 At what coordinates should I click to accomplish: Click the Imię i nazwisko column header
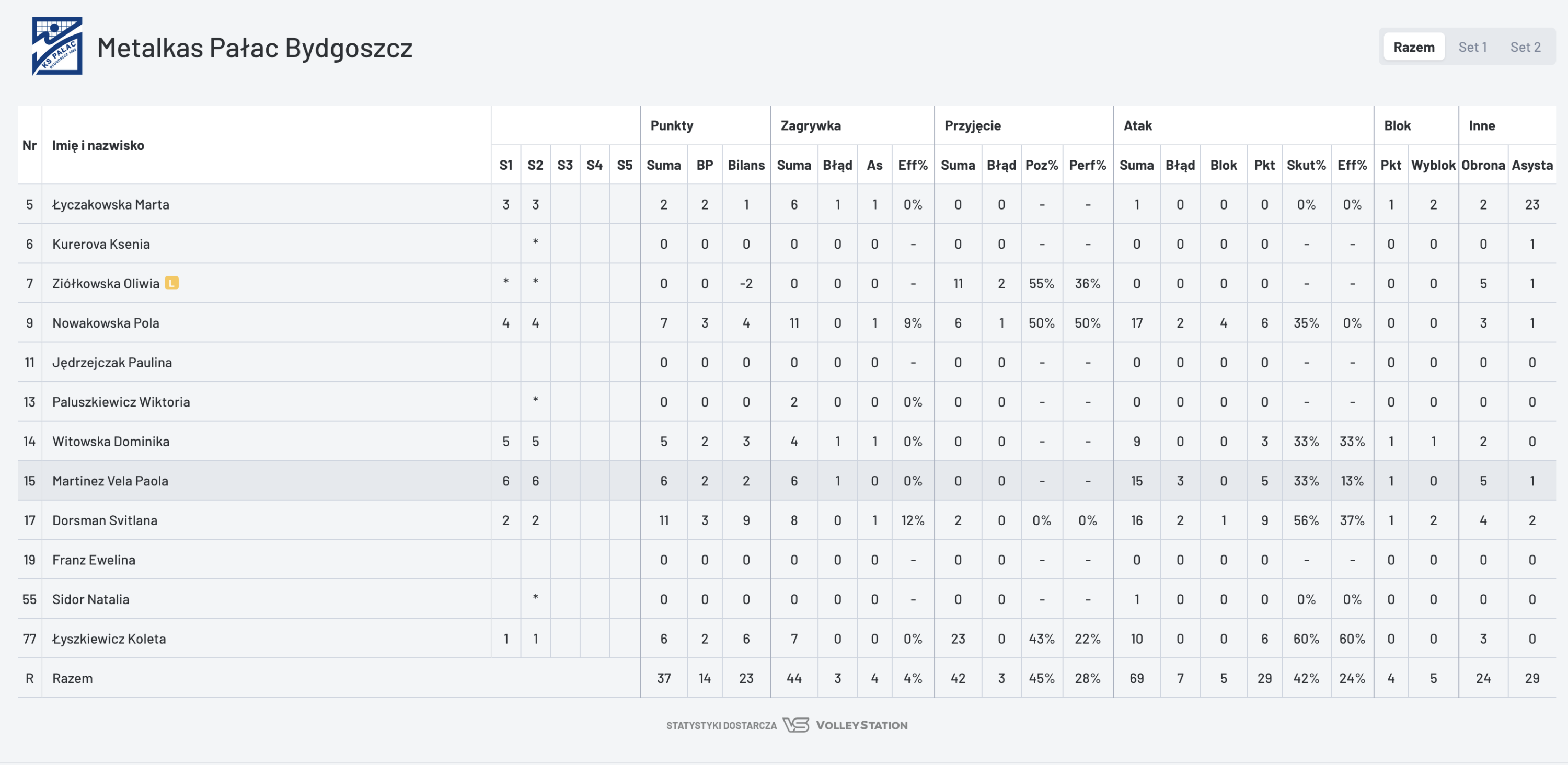(x=98, y=145)
